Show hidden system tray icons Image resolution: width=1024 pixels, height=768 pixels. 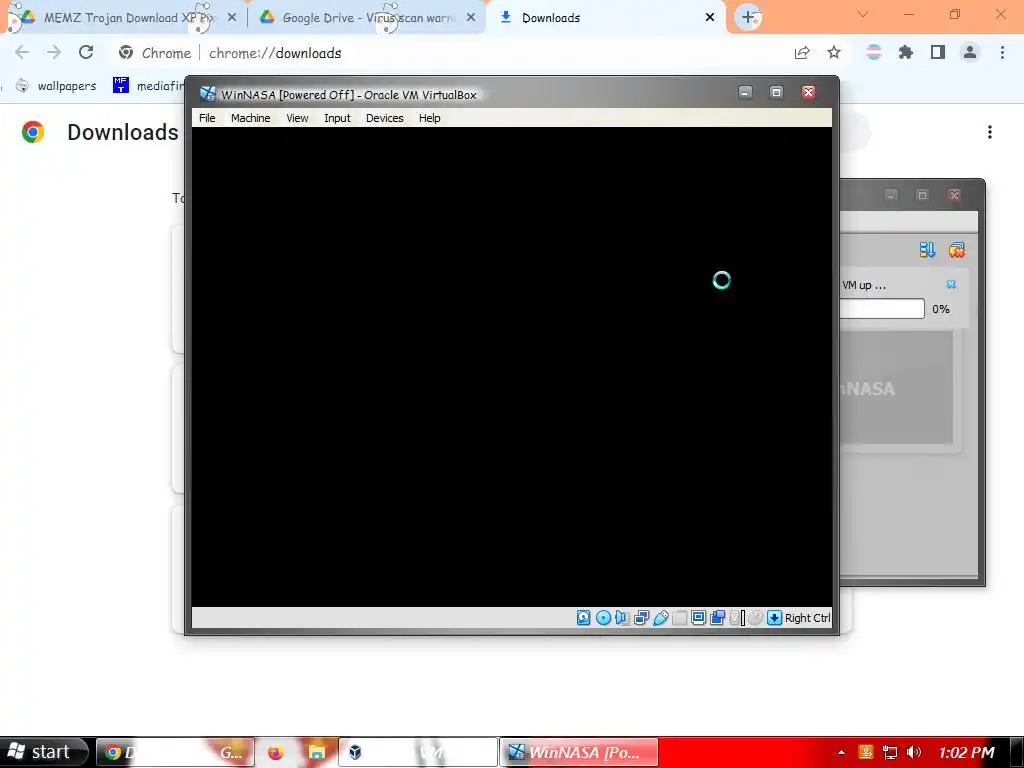[841, 752]
